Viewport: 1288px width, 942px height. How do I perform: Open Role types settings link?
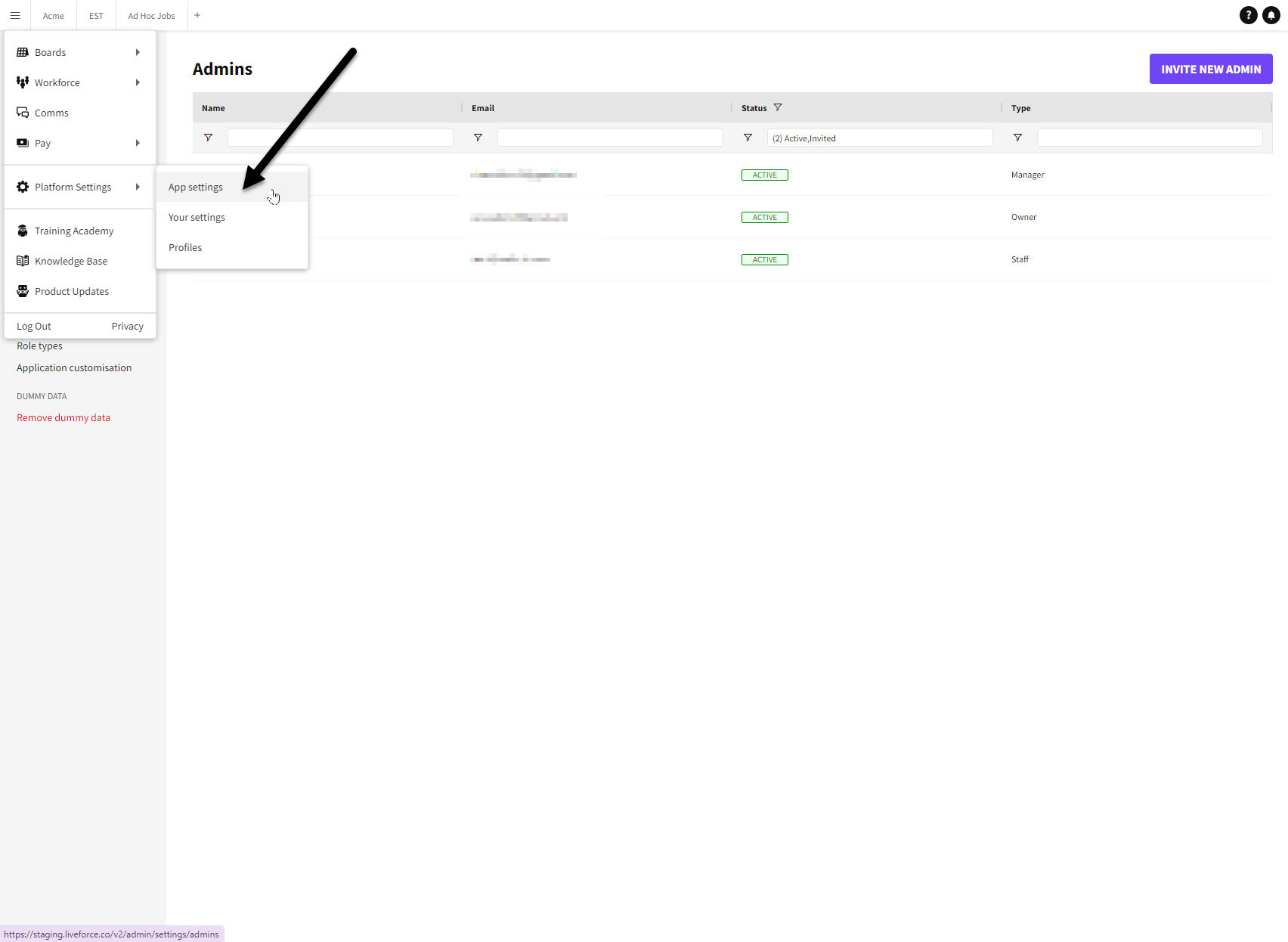point(39,346)
